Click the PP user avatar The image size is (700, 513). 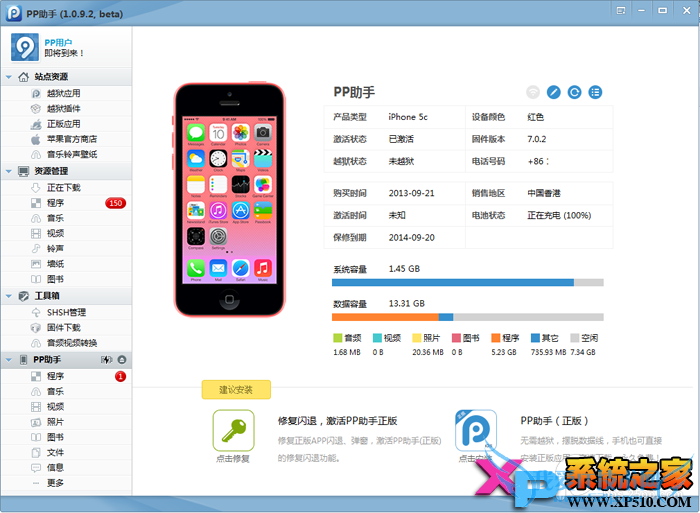[x=25, y=47]
